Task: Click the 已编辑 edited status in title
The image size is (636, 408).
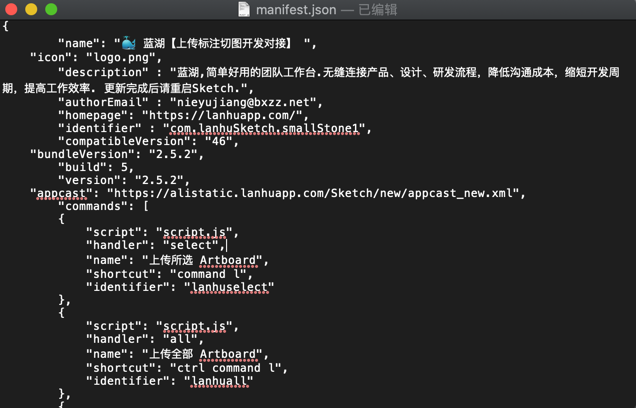Action: 378,9
